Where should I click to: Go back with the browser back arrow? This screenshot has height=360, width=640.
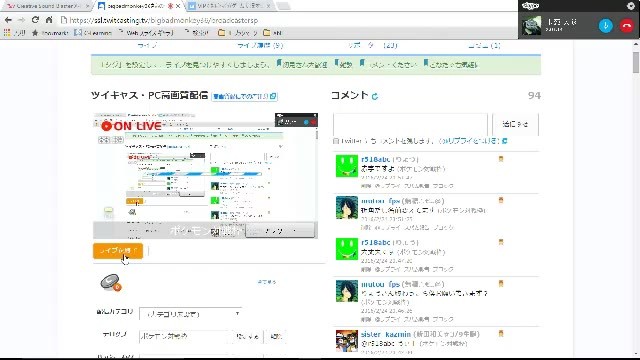(8, 20)
